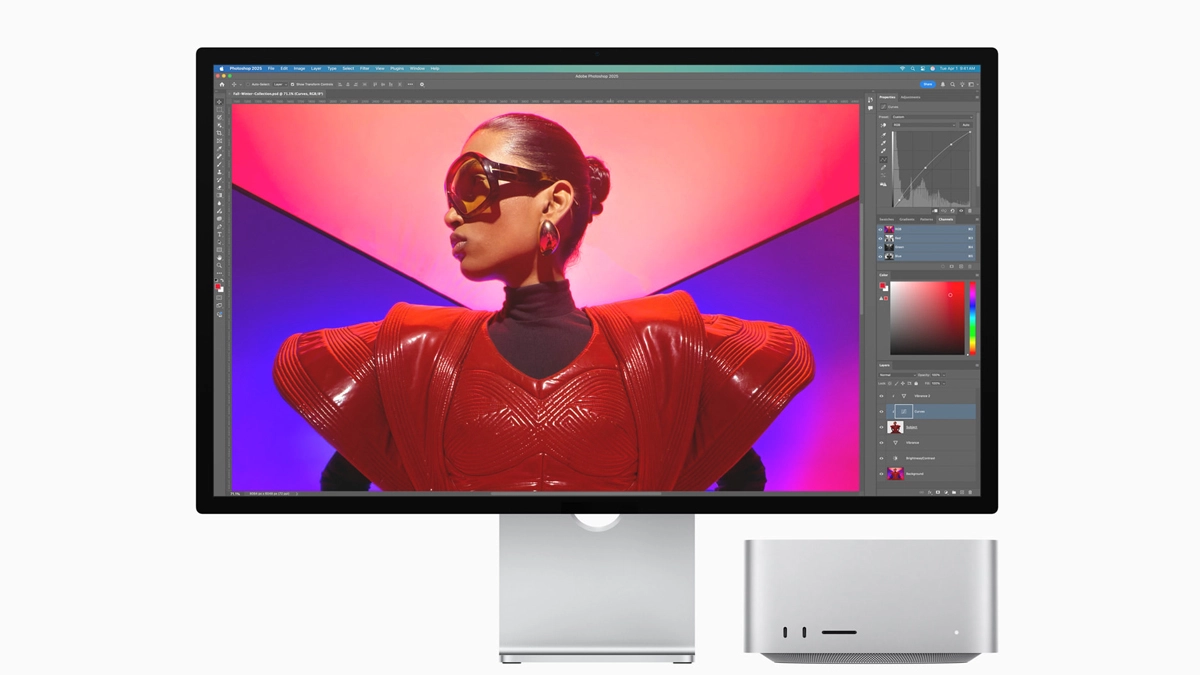This screenshot has width=1200, height=675.
Task: Open macOS Spotlight search in menu bar
Action: (x=912, y=68)
